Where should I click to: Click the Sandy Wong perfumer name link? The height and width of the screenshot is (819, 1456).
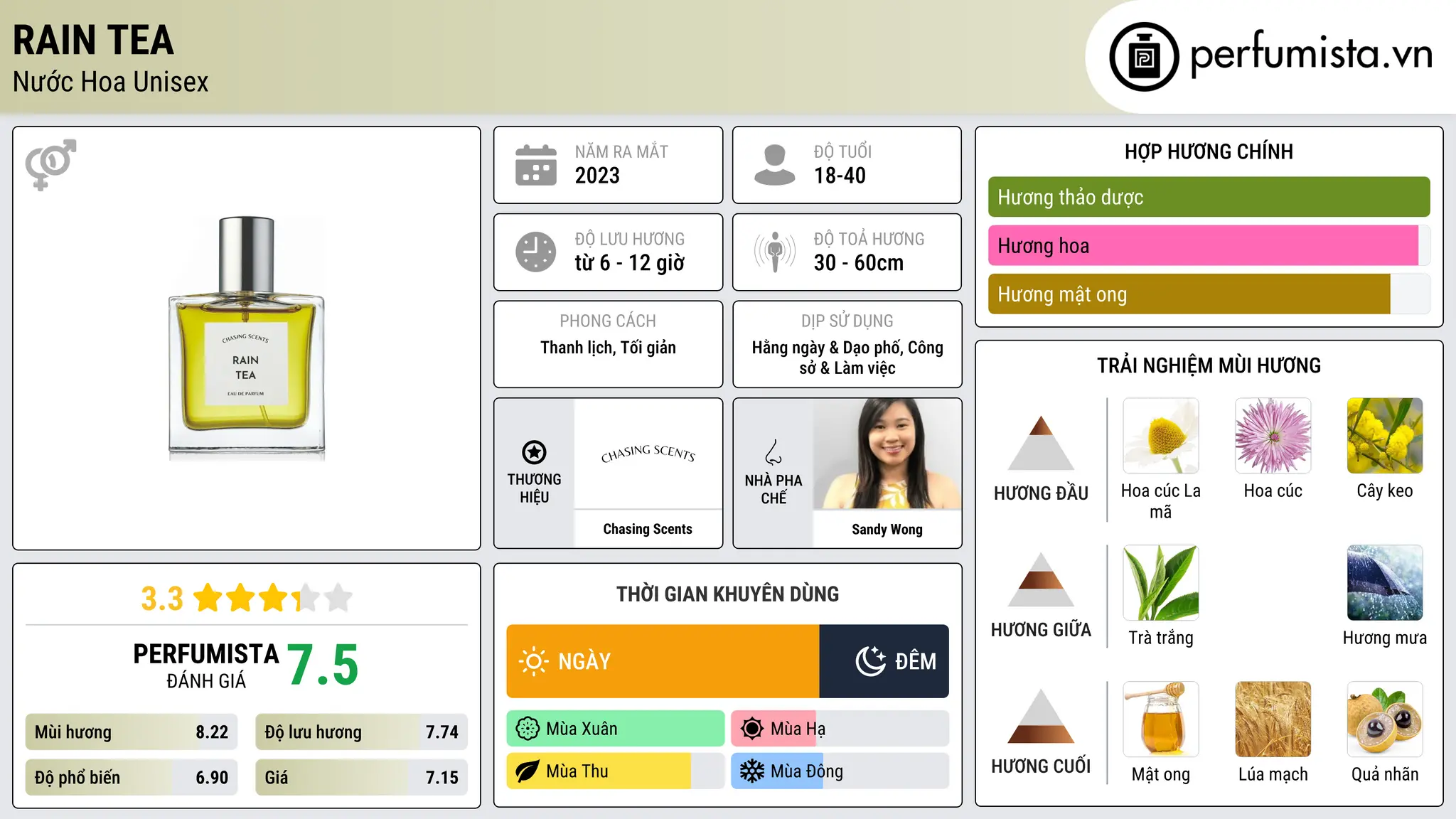pyautogui.click(x=887, y=529)
